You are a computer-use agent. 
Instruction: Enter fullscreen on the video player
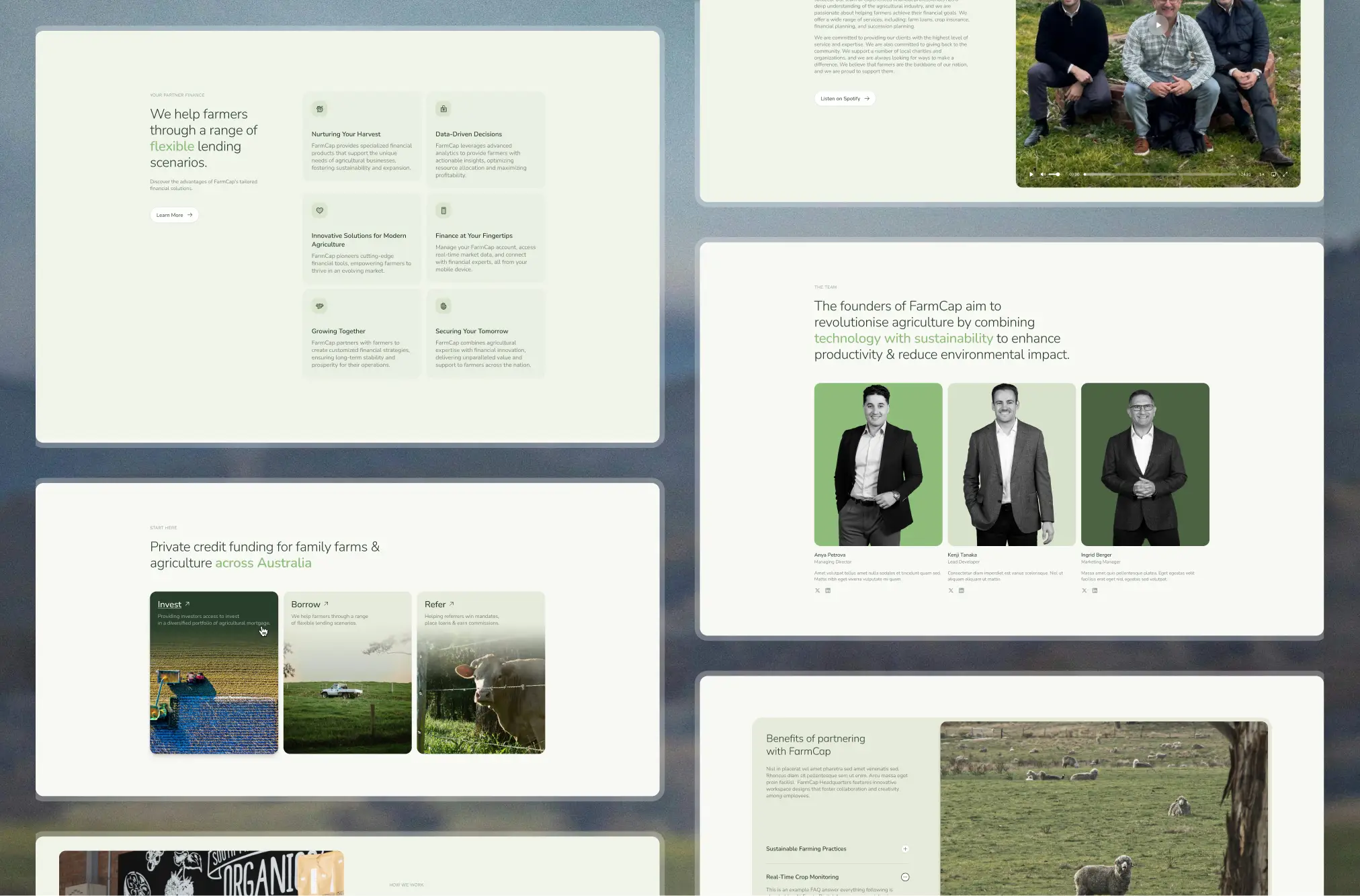1285,174
